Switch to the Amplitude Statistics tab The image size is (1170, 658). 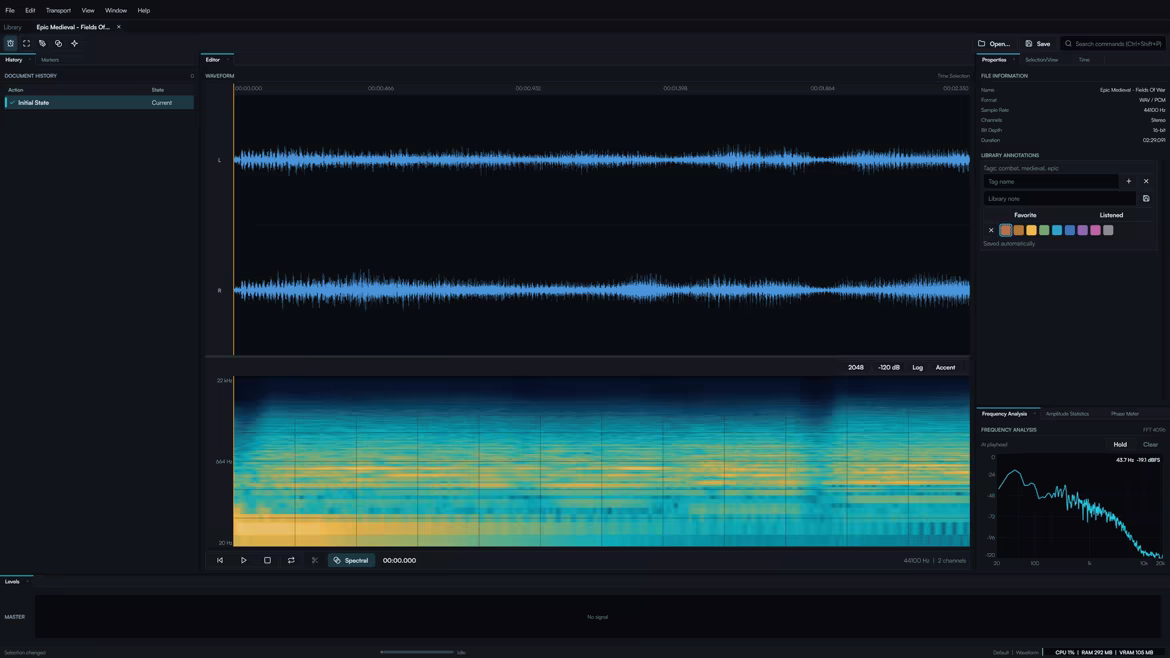[1067, 414]
